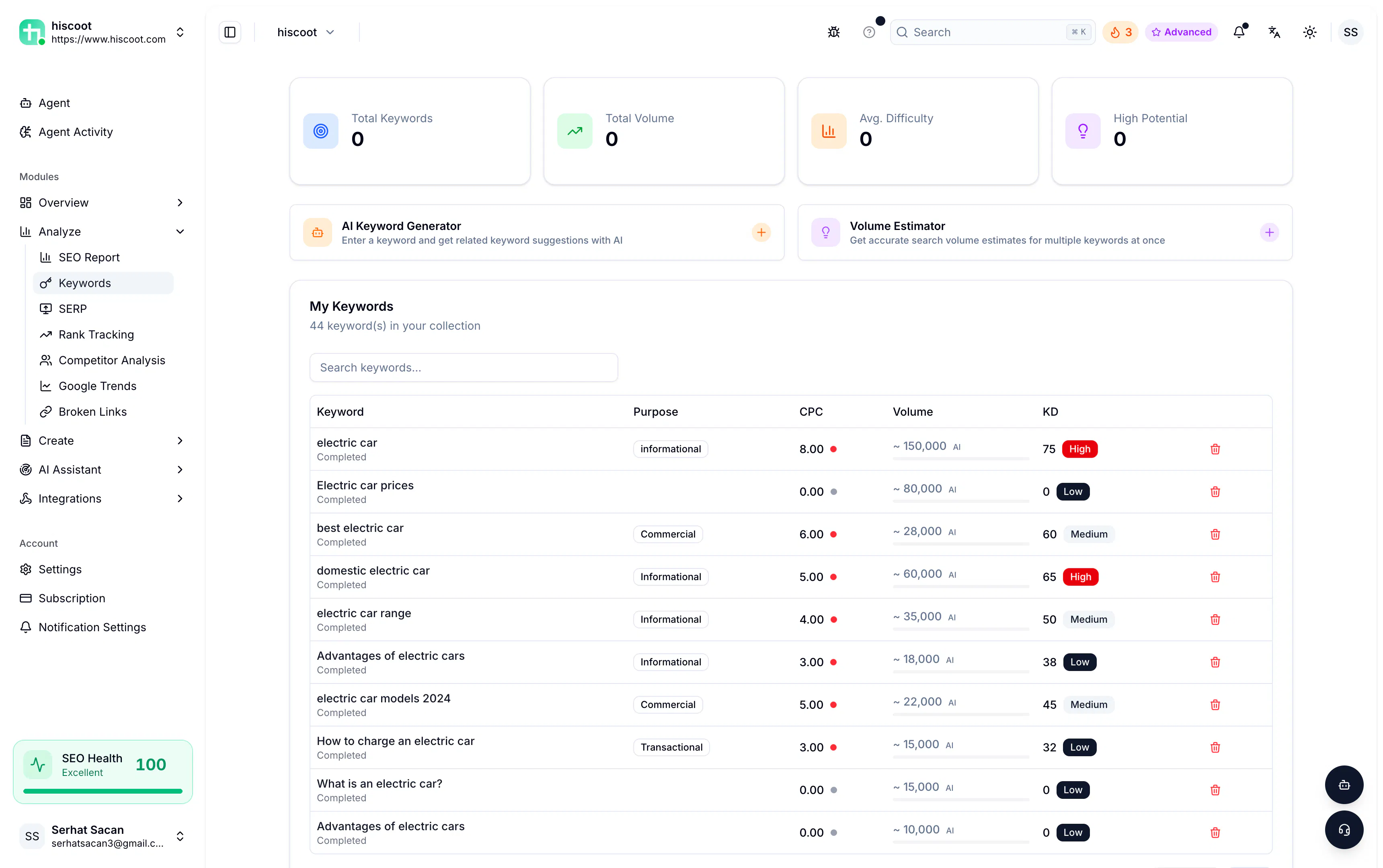The image size is (1383, 868).
Task: Open SEO Report in the sidebar
Action: point(103,257)
